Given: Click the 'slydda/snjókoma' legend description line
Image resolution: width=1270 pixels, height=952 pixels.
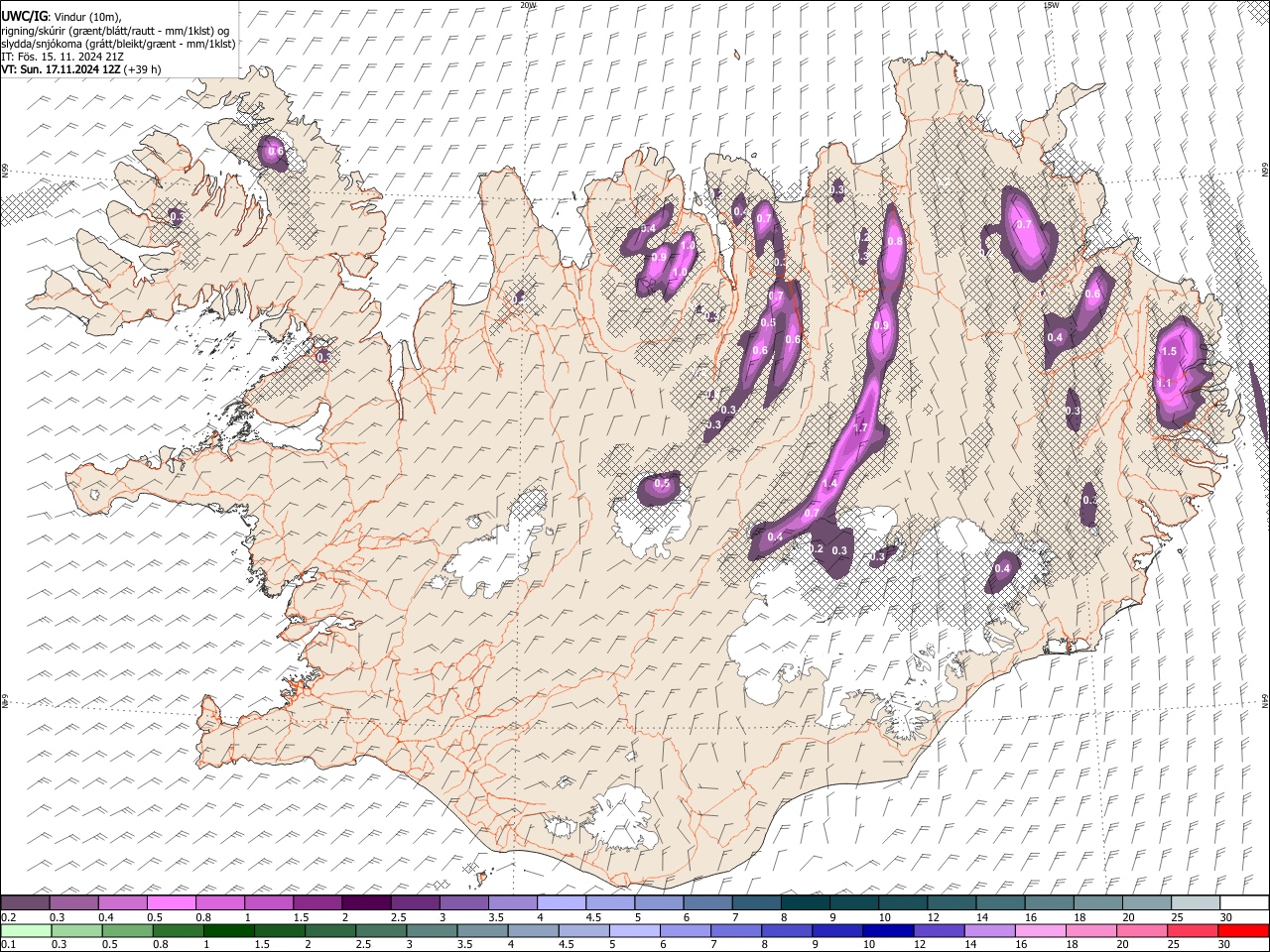Looking at the screenshot, I should (118, 44).
